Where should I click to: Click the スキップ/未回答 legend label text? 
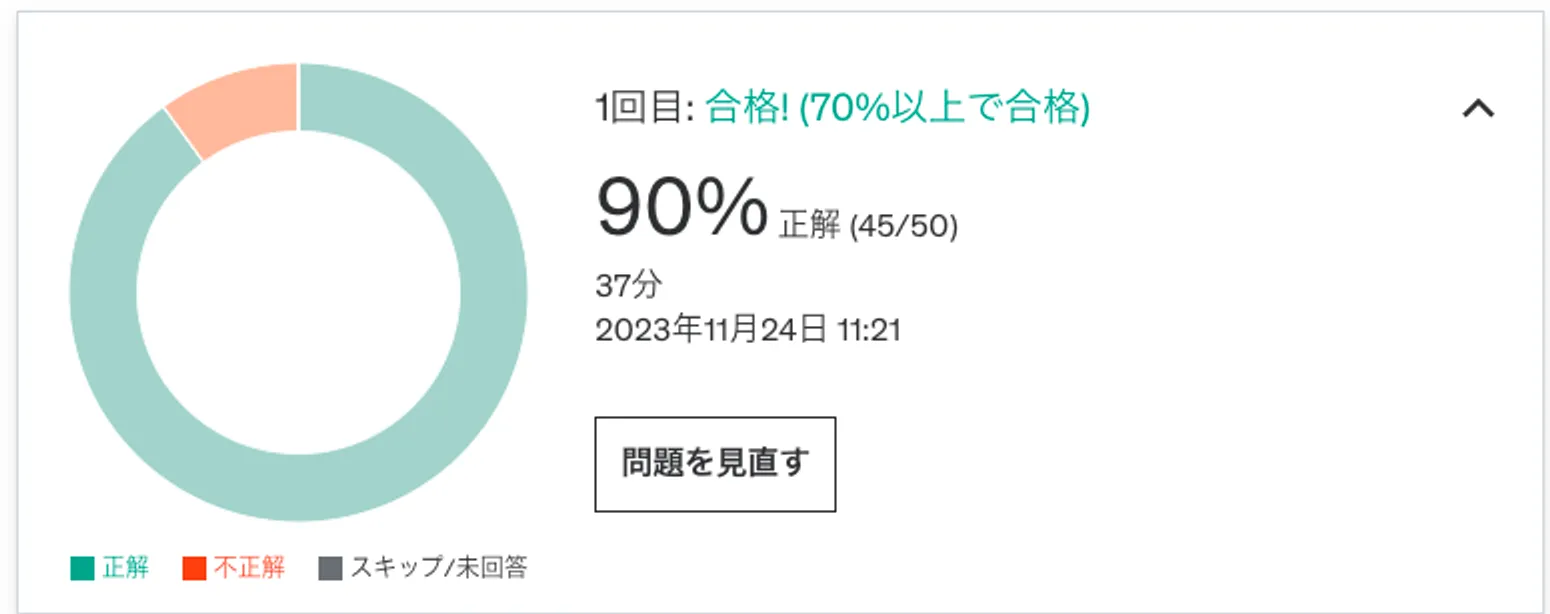pos(439,568)
